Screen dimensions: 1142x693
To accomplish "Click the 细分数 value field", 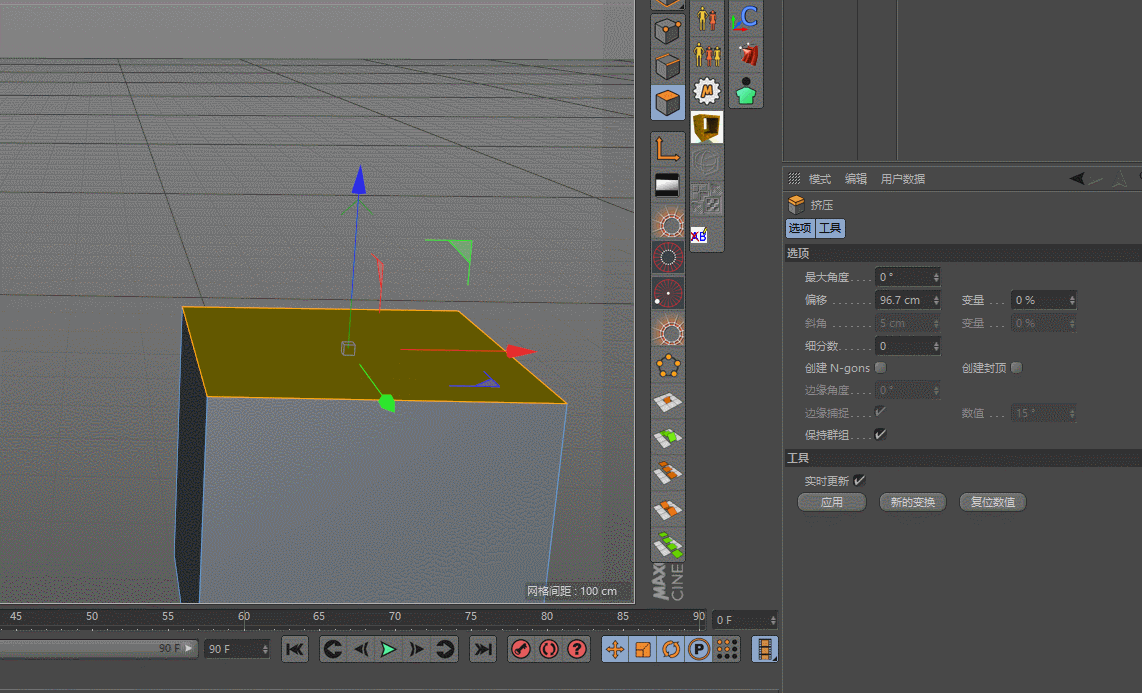I will click(903, 346).
